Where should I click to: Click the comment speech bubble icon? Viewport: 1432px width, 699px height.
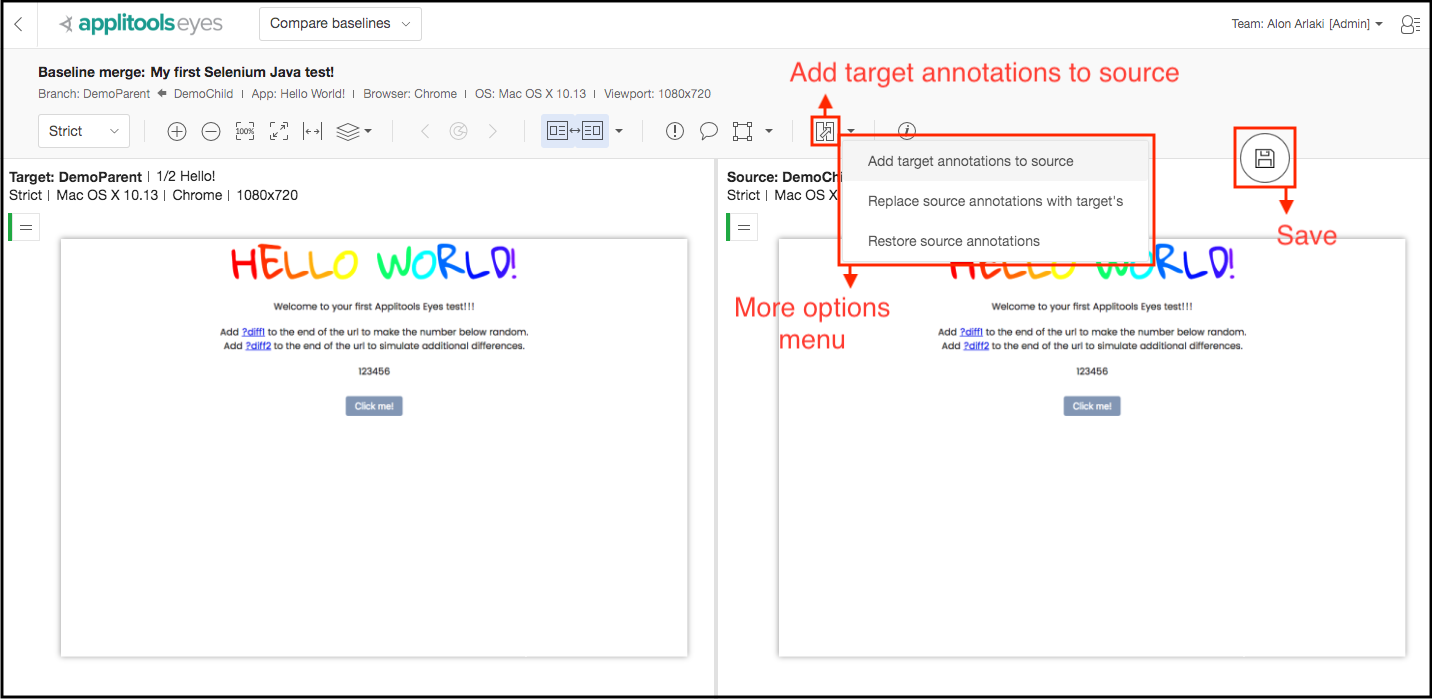click(x=708, y=131)
